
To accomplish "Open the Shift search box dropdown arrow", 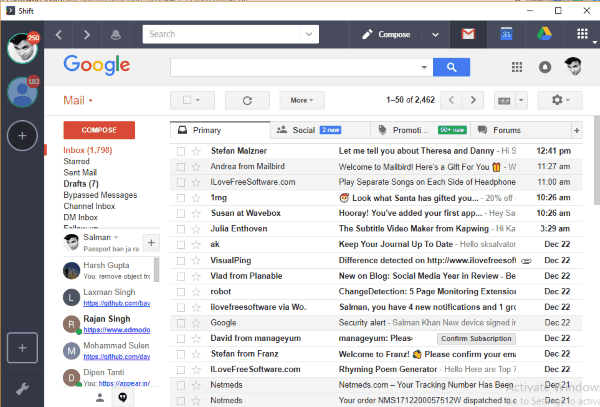I will [309, 34].
